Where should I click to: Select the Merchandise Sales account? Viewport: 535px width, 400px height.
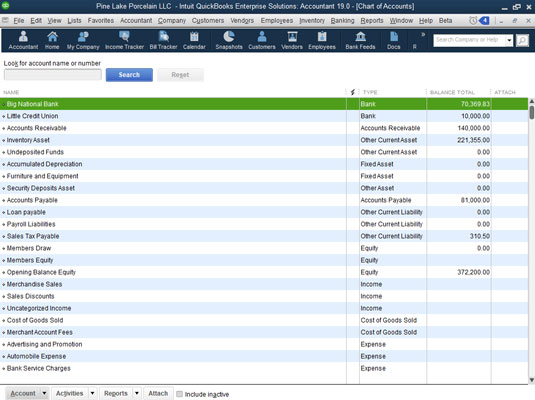[x=264, y=284]
